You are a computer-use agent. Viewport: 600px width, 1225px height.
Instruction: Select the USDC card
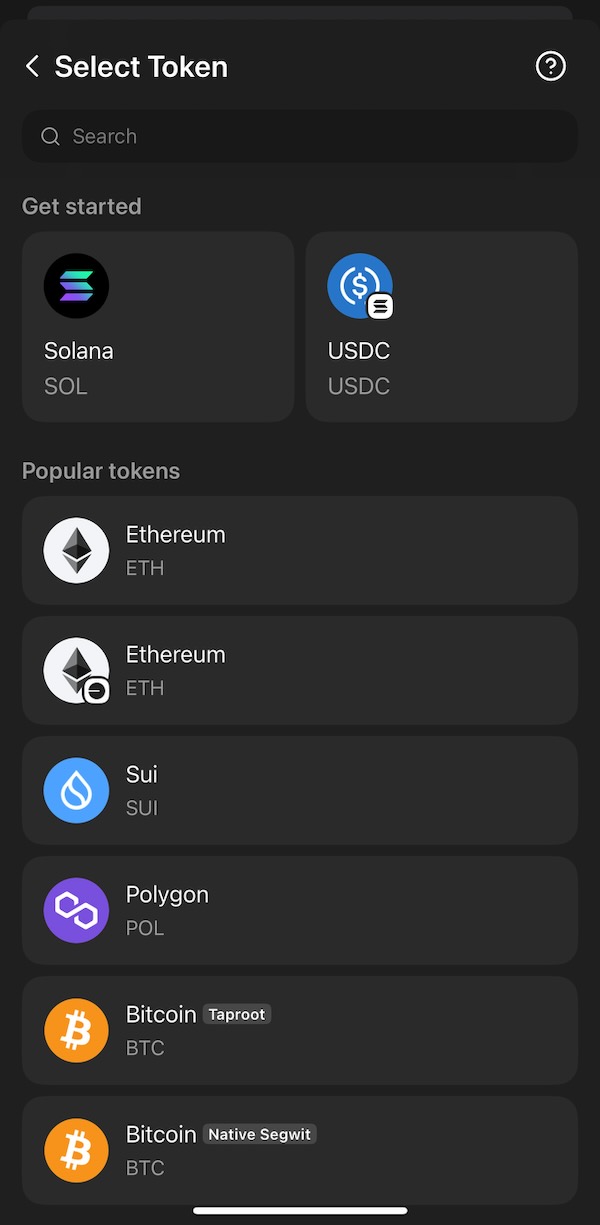click(442, 327)
